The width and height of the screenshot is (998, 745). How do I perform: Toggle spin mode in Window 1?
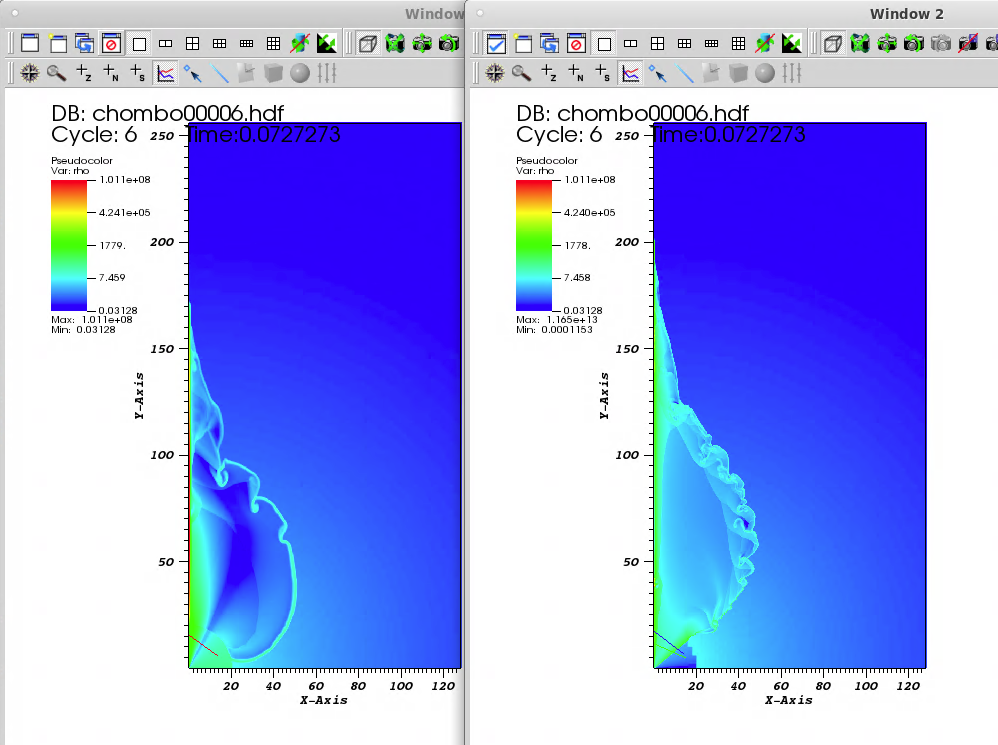pos(300,43)
